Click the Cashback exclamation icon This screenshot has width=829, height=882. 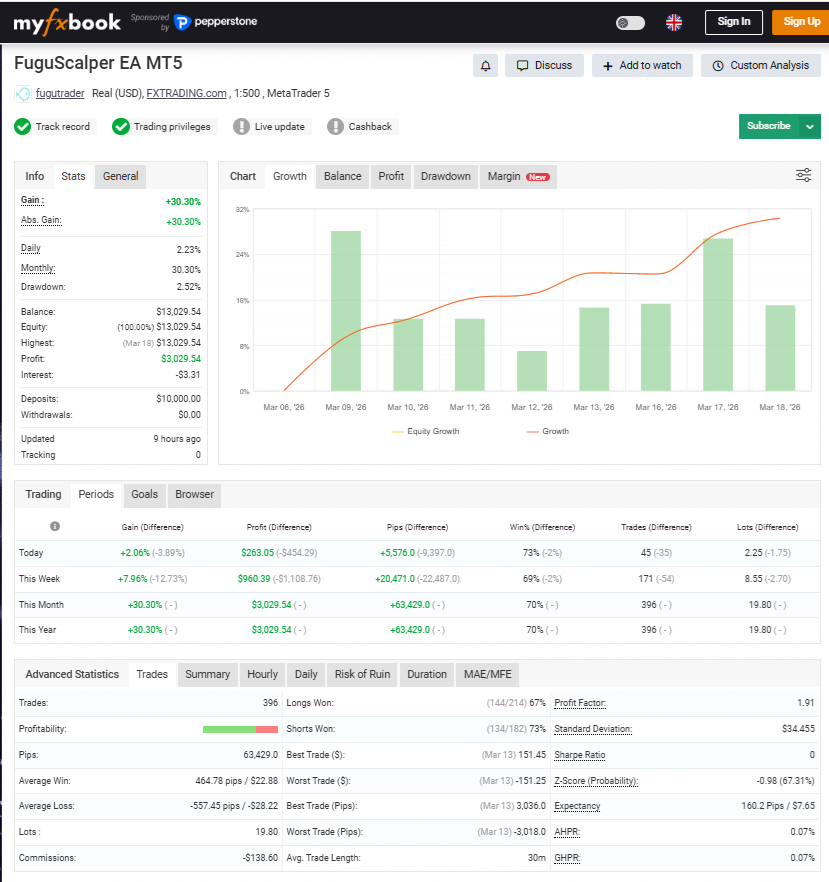point(335,127)
